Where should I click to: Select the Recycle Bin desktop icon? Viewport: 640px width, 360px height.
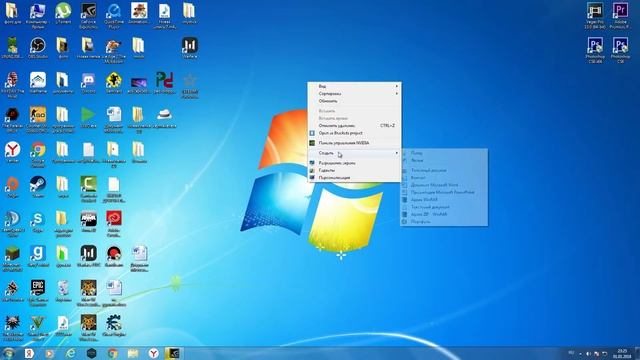click(63, 290)
